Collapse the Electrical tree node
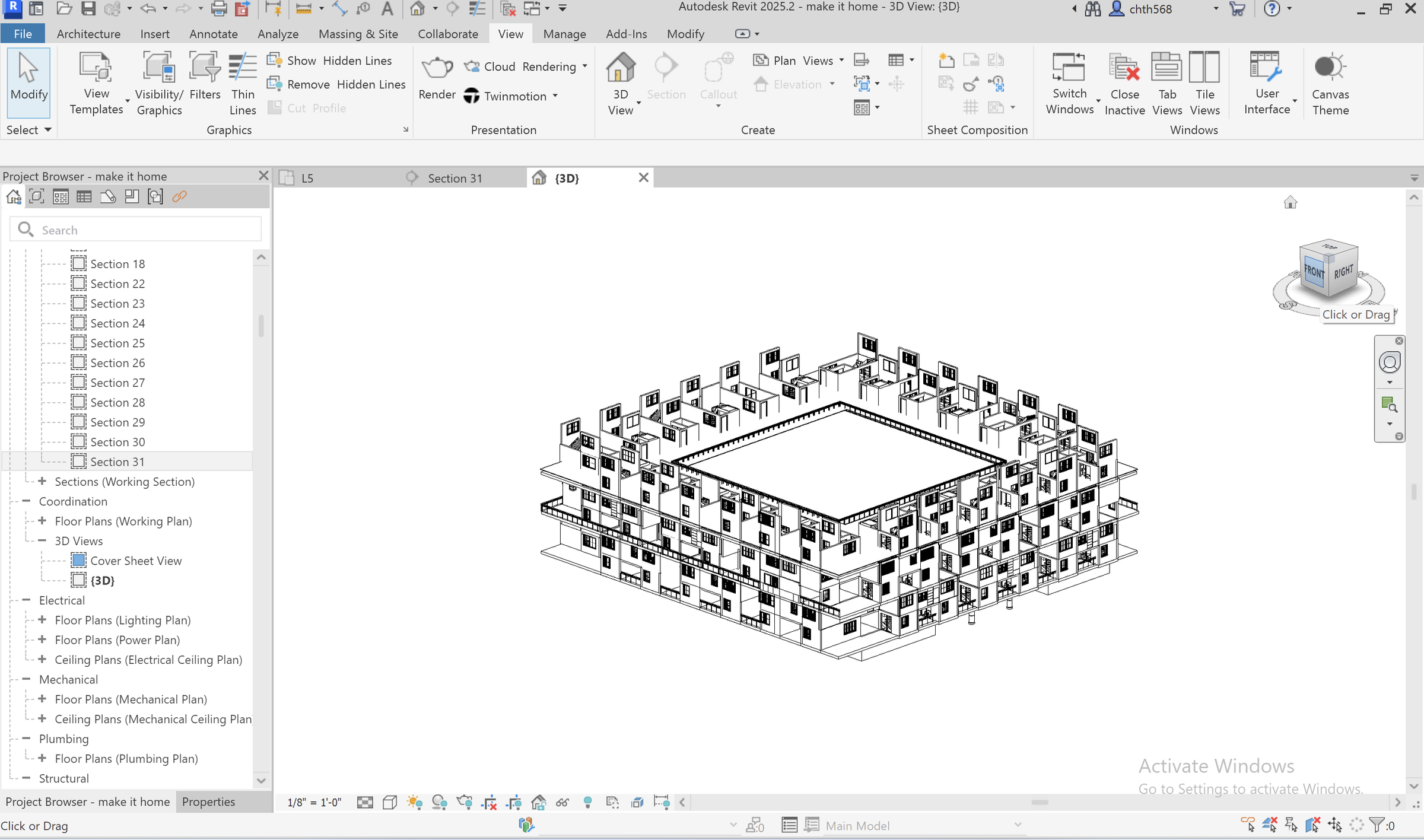Screen dimensions: 1424x840 (26, 600)
